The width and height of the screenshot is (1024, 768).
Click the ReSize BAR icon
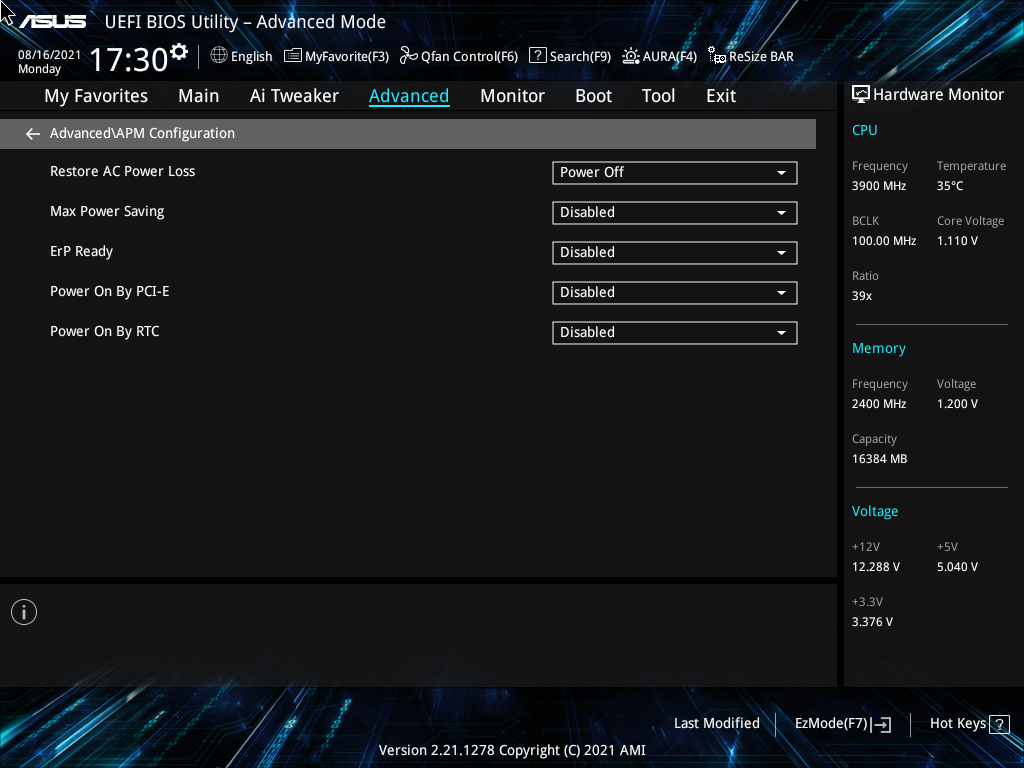(x=717, y=56)
